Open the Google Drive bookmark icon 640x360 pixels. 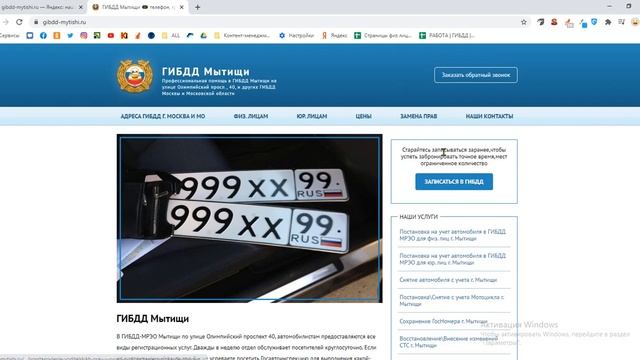pyautogui.click(x=203, y=36)
